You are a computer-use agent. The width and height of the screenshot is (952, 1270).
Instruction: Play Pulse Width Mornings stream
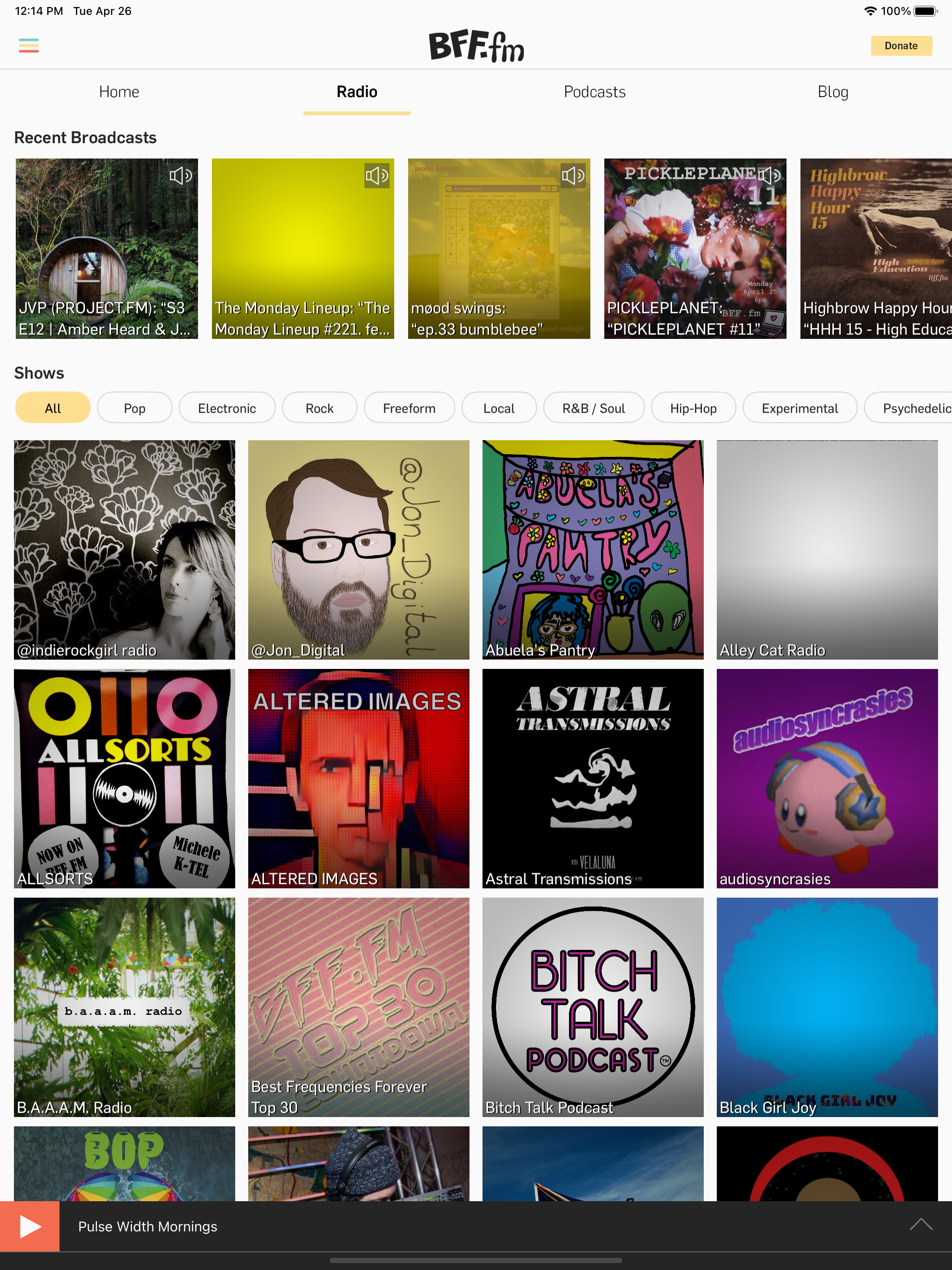30,1226
